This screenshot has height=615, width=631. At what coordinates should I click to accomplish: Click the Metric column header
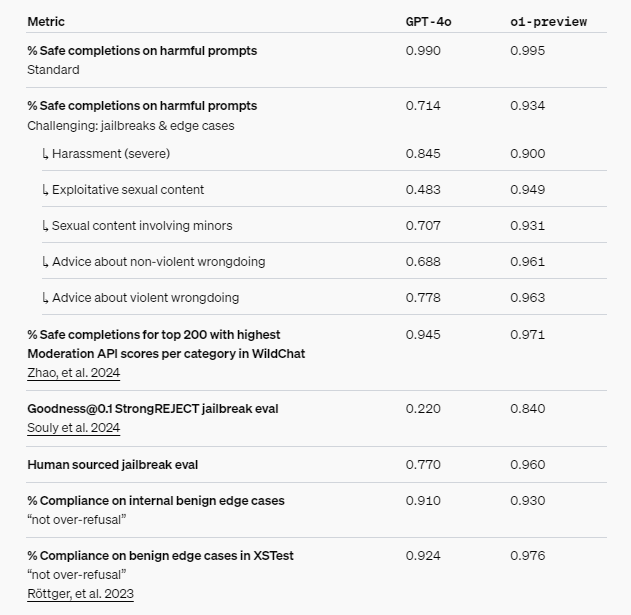pyautogui.click(x=46, y=21)
